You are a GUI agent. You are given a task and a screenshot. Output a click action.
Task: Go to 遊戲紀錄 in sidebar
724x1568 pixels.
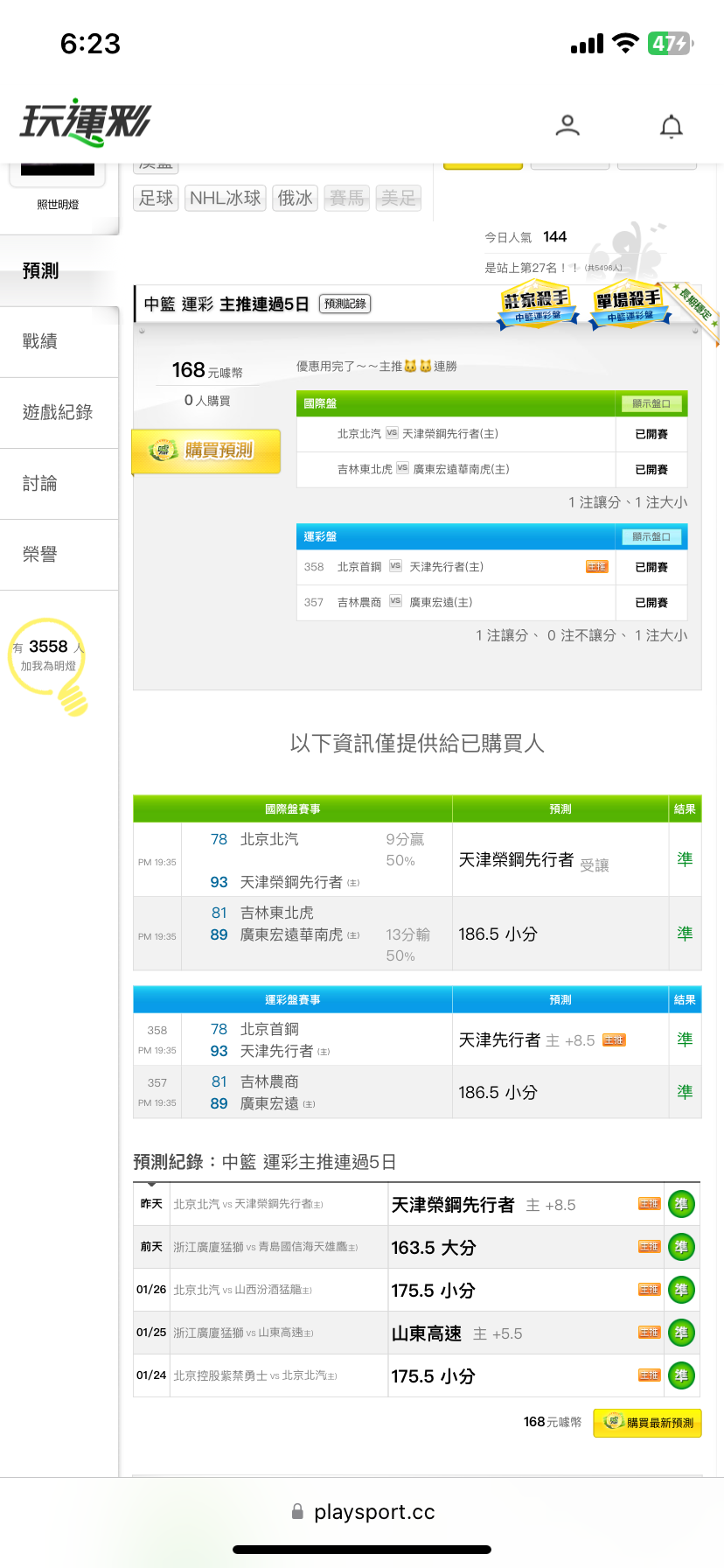pyautogui.click(x=58, y=412)
